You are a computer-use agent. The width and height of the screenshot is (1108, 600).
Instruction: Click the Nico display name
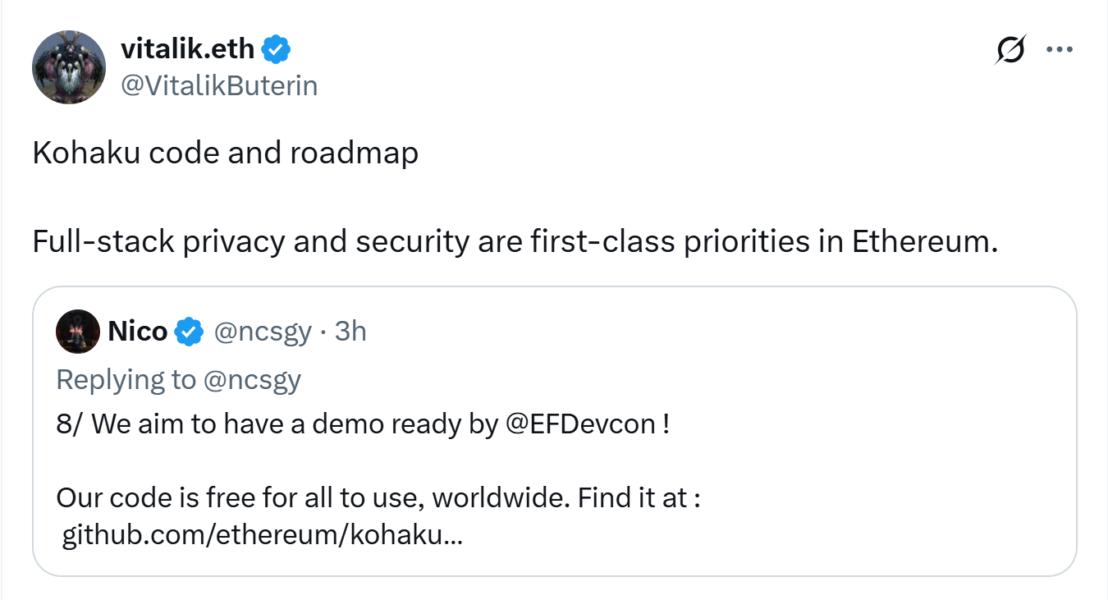pos(137,332)
